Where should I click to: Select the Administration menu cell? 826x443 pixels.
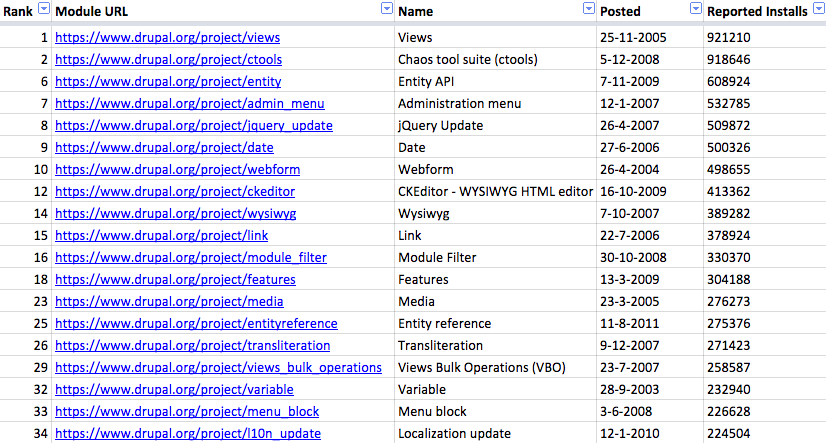495,104
